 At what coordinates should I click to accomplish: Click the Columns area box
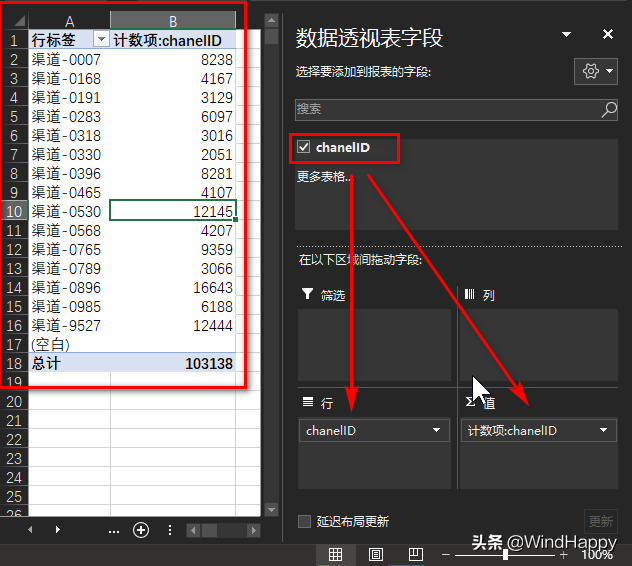(x=539, y=345)
